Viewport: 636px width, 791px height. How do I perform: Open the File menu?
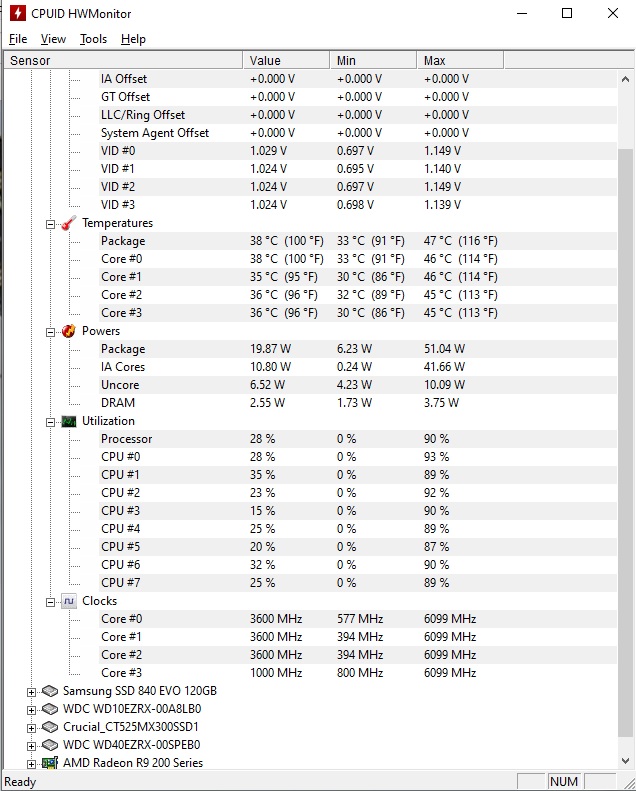click(x=18, y=39)
